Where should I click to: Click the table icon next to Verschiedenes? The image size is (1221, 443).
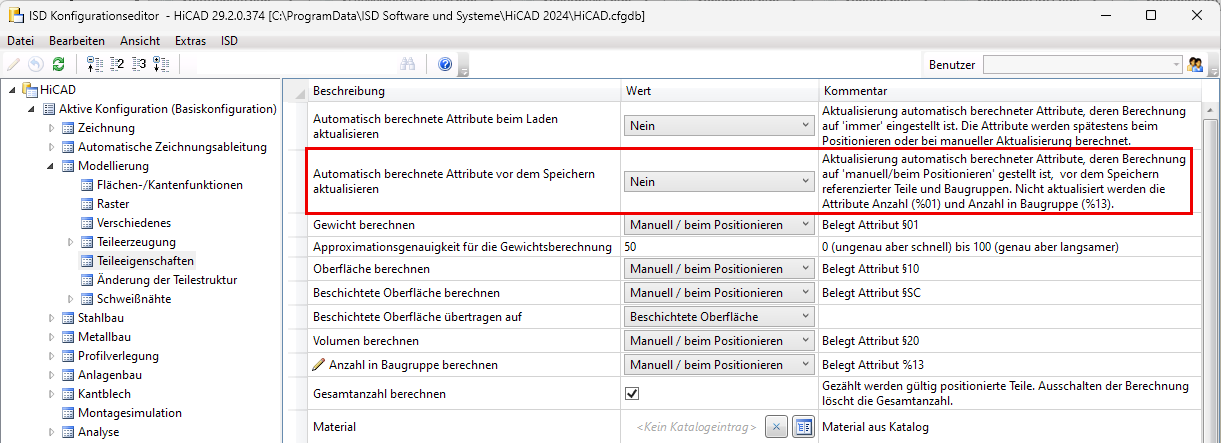[x=87, y=223]
